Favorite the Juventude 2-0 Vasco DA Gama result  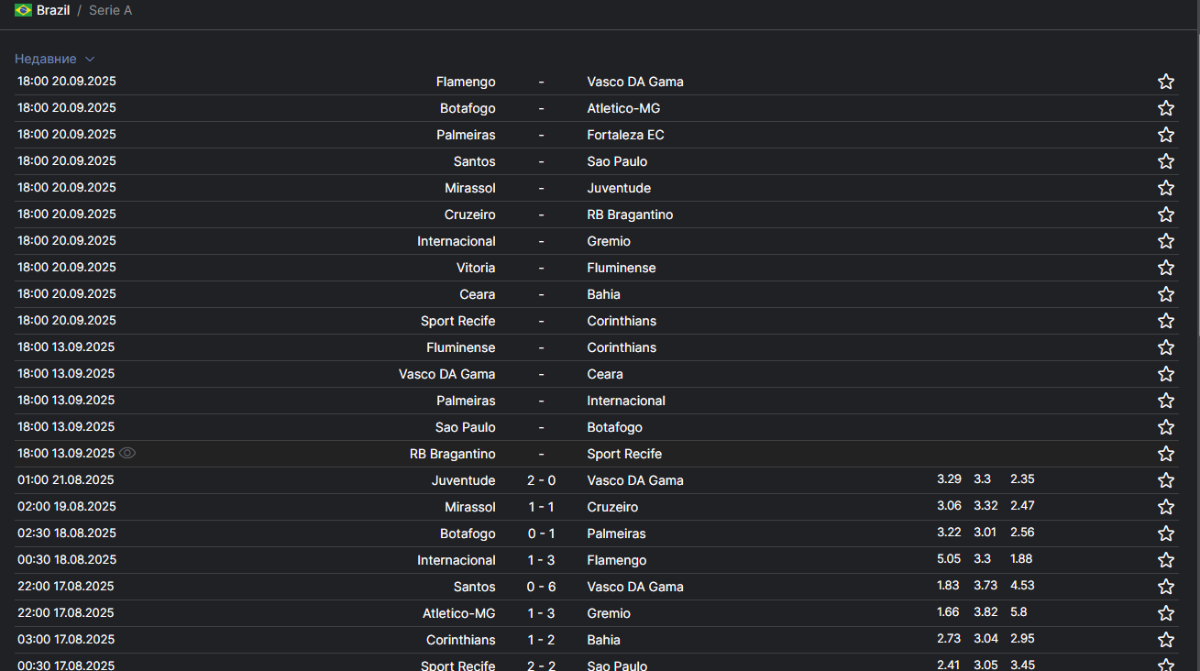[1165, 480]
